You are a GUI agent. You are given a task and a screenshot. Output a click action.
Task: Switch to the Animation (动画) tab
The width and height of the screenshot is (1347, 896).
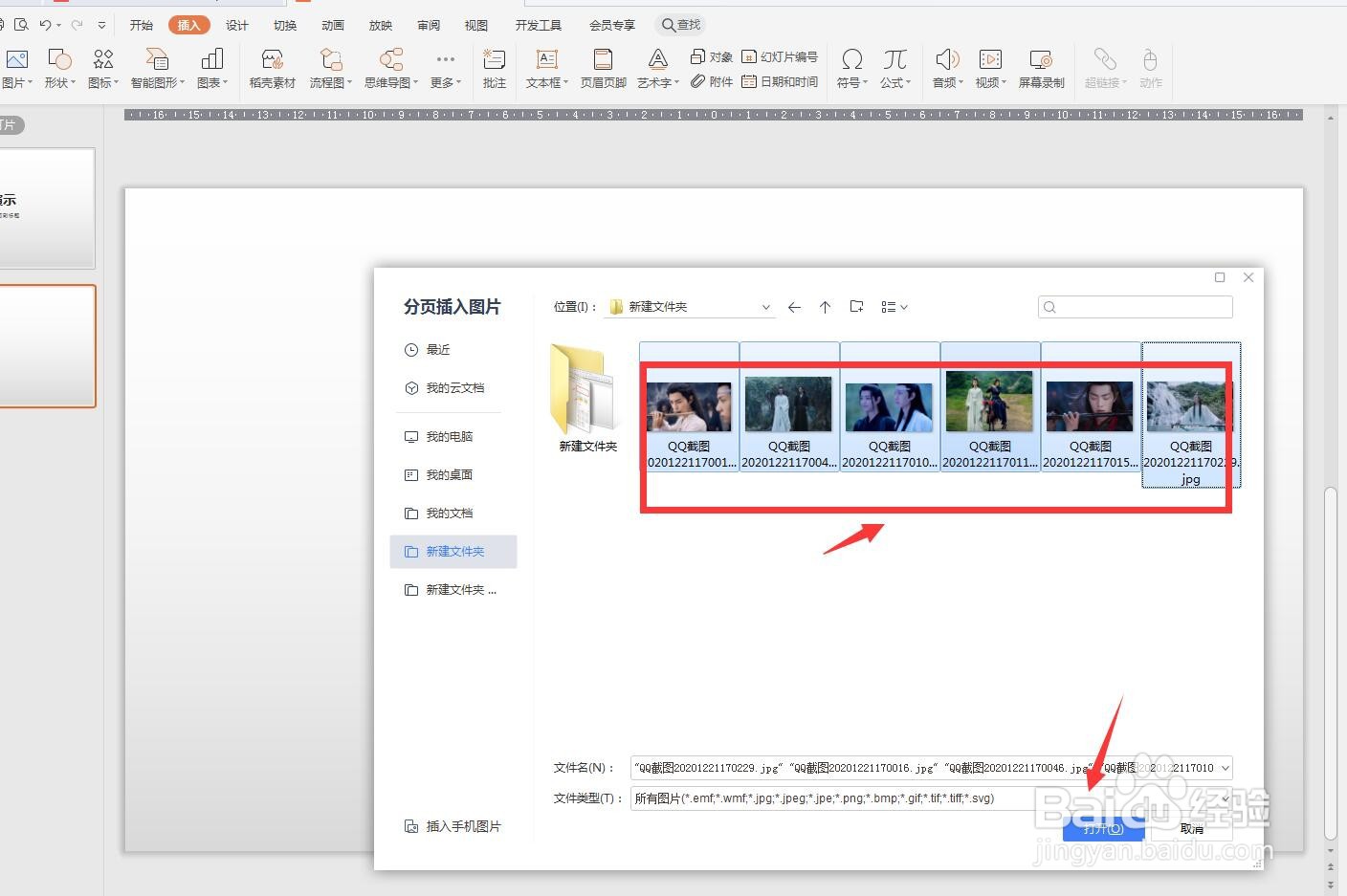333,25
